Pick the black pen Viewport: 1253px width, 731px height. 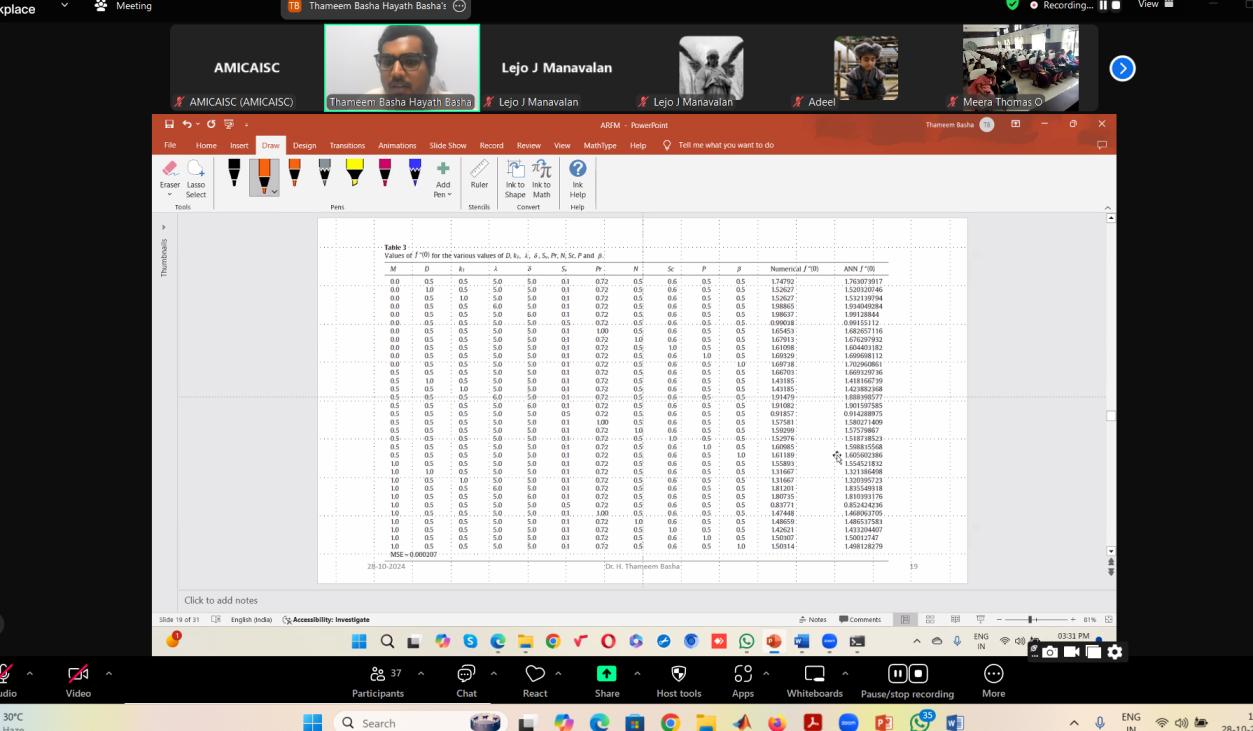pyautogui.click(x=234, y=173)
